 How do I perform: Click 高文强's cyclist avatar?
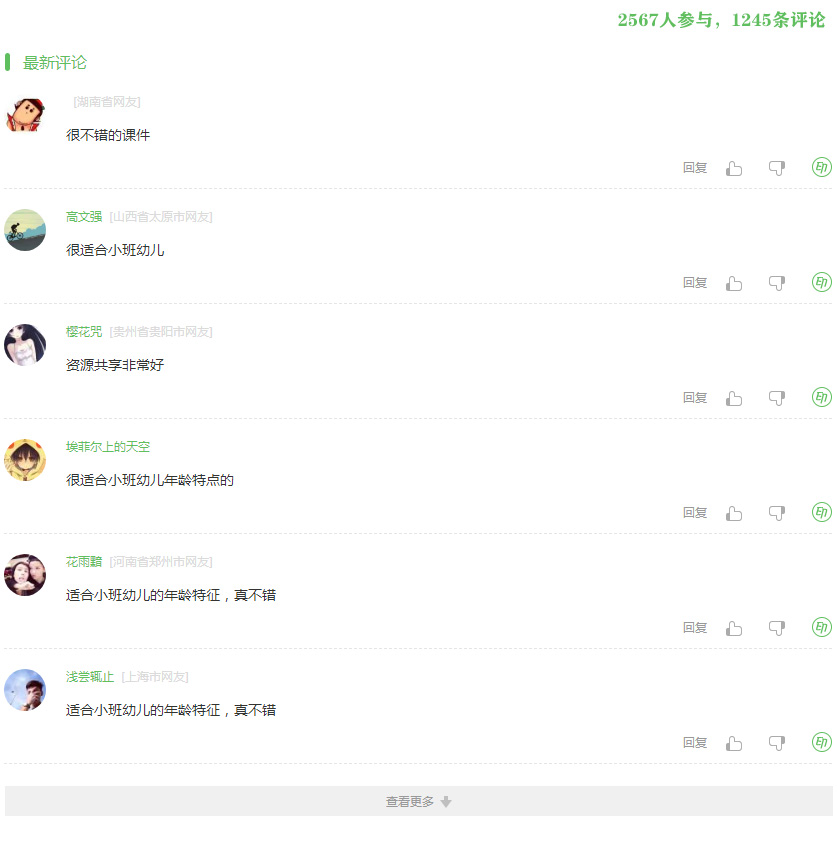tap(25, 230)
